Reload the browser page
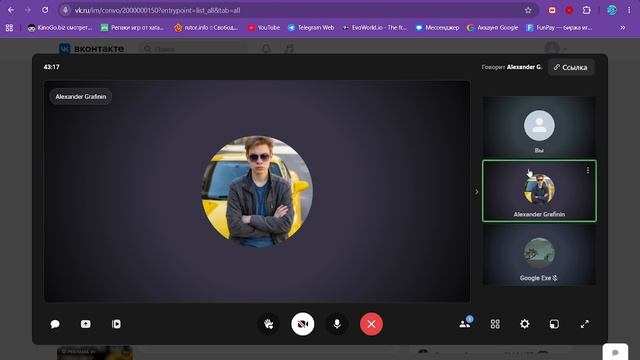 tap(45, 10)
